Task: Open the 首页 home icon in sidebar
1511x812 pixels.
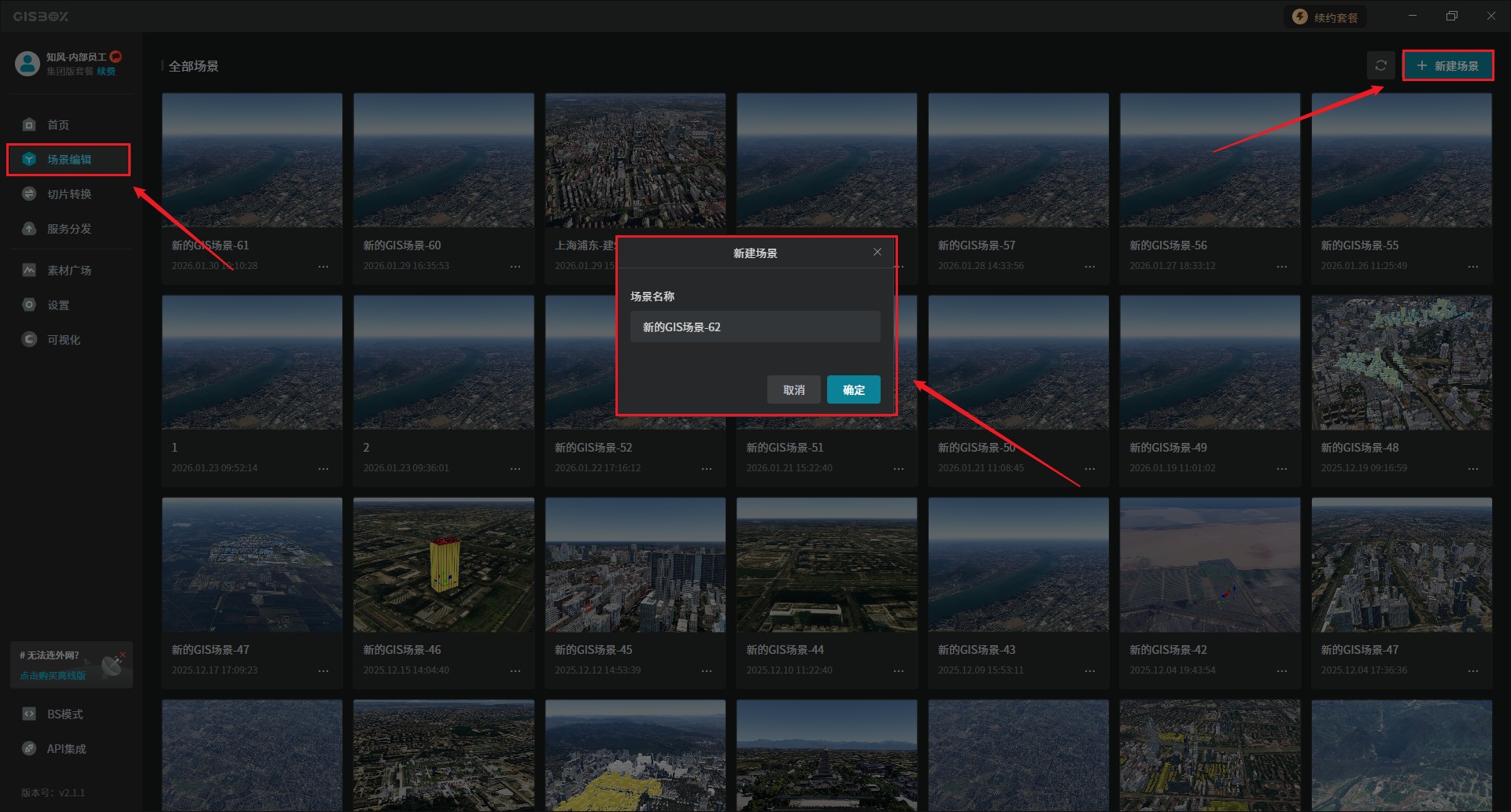Action: click(29, 124)
